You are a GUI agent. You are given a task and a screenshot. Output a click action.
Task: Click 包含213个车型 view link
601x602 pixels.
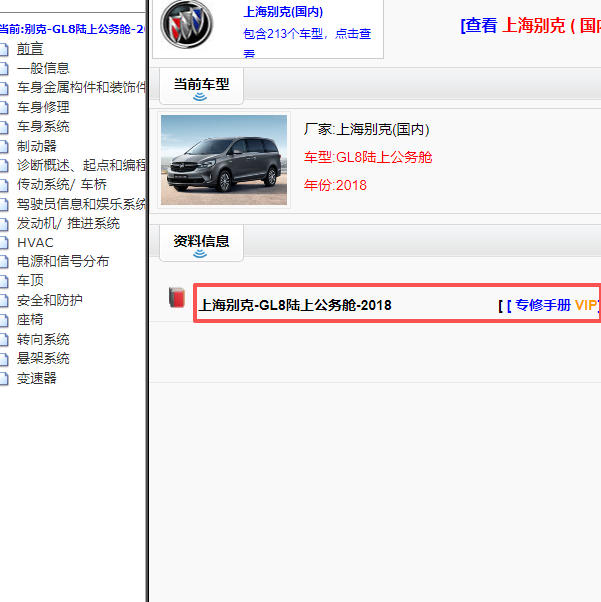coord(307,42)
